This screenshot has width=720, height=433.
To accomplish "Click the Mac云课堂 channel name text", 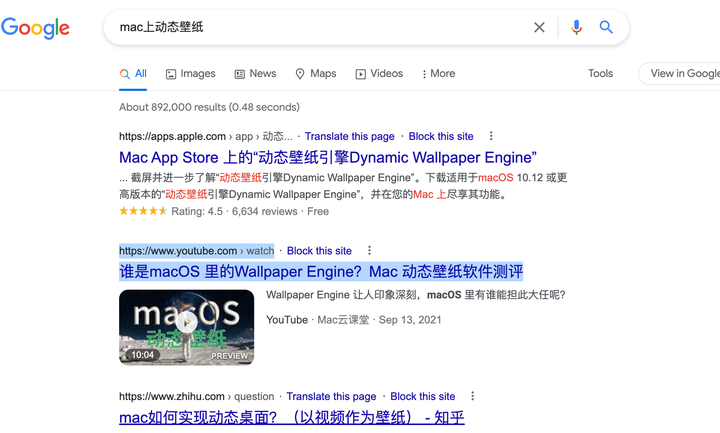I will click(343, 320).
